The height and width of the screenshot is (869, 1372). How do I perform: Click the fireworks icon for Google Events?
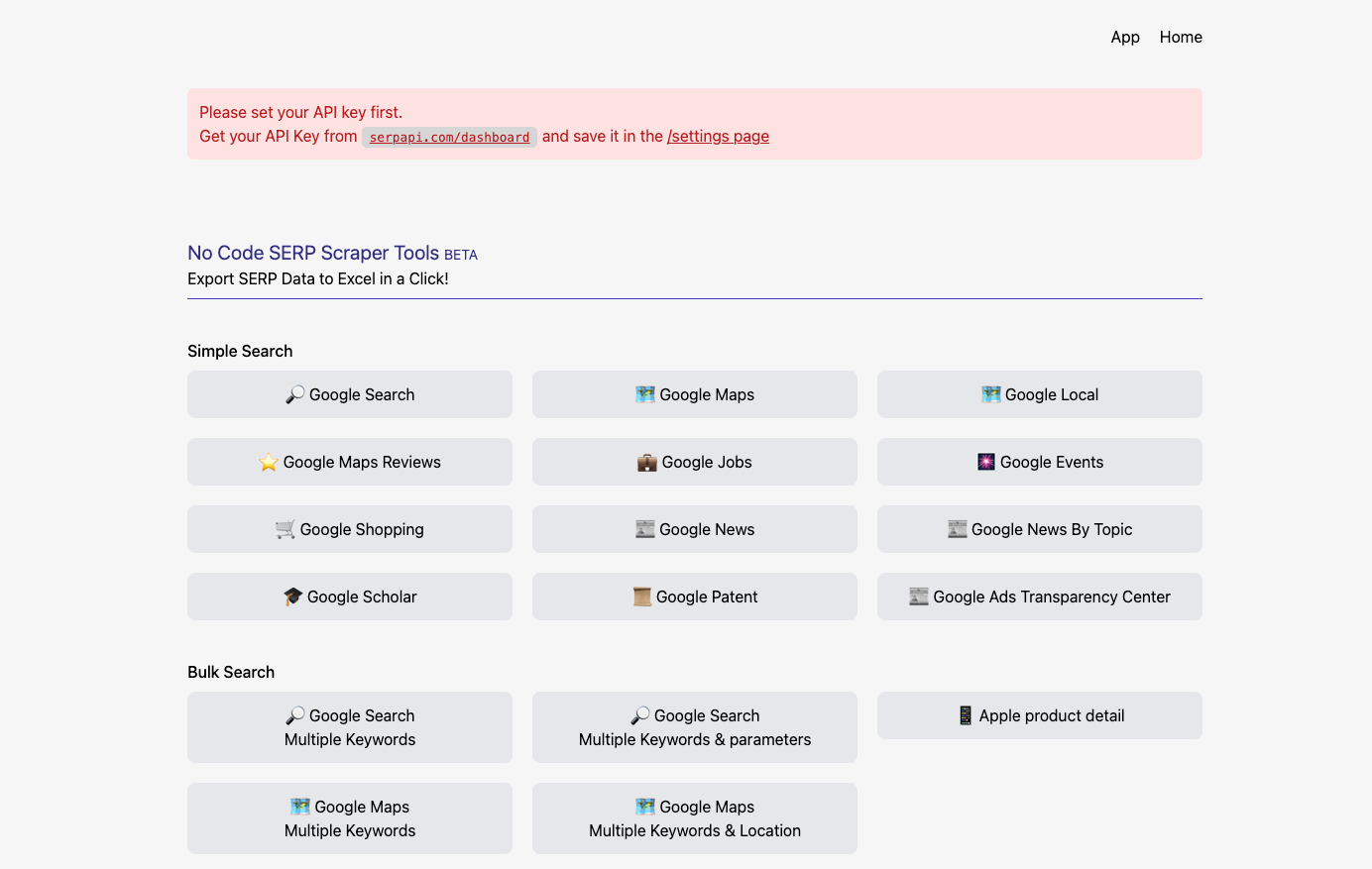(x=986, y=462)
